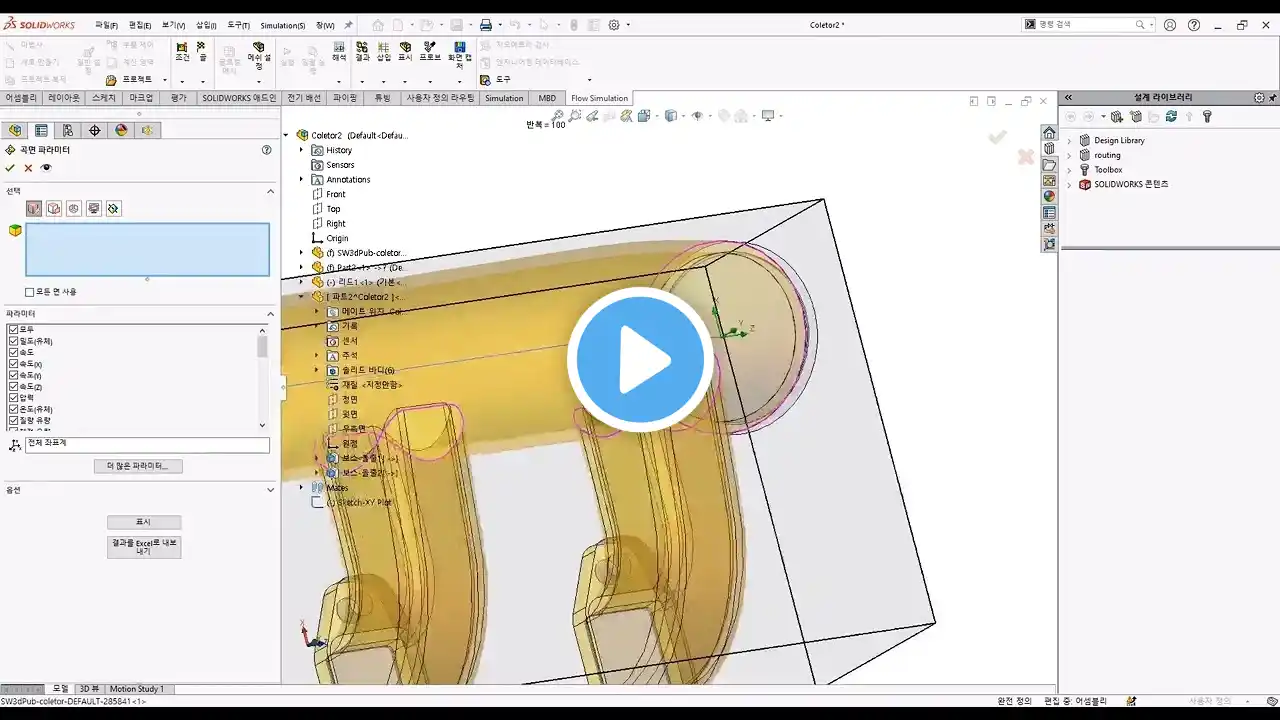Open the Appearances color ball task pane tab
This screenshot has height=720, width=1280.
(x=1049, y=197)
